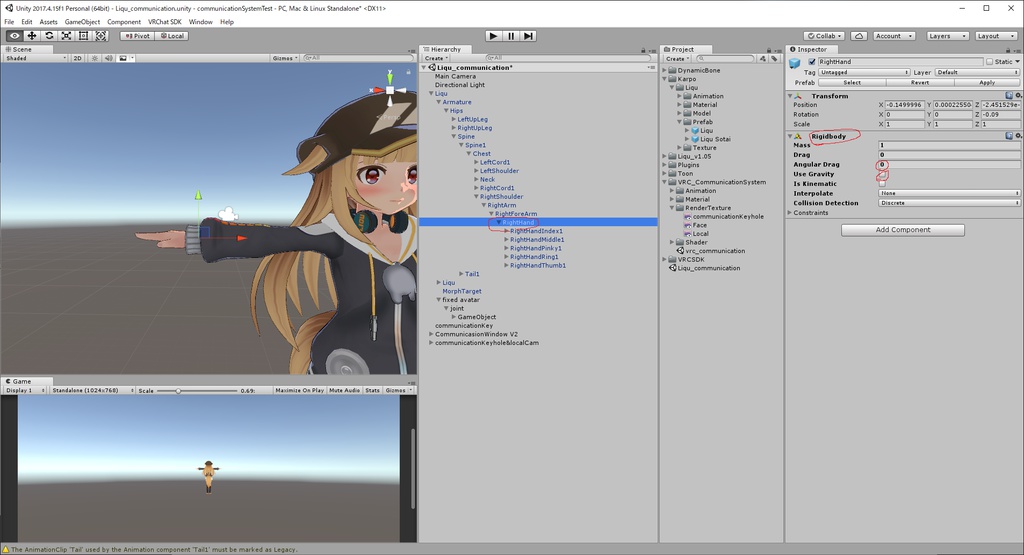Open the Collab dropdown
The image size is (1024, 555).
[x=824, y=36]
